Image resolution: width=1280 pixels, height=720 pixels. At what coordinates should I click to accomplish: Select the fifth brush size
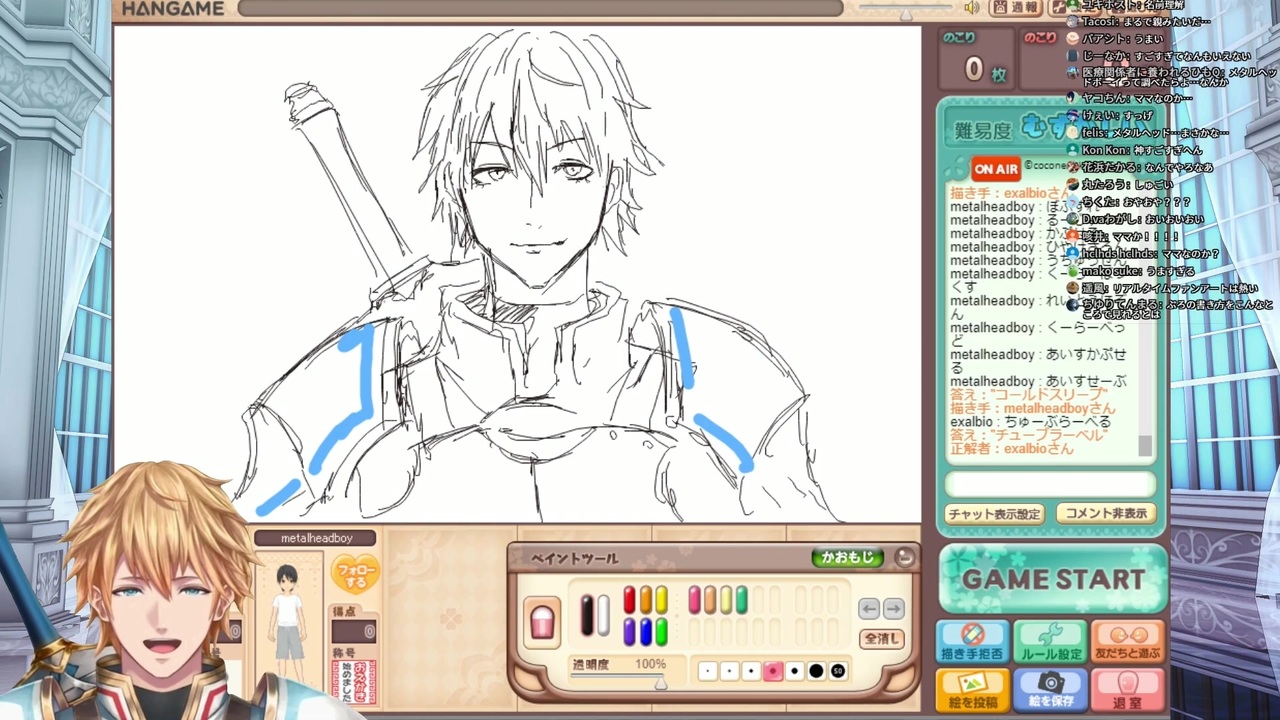pyautogui.click(x=795, y=671)
